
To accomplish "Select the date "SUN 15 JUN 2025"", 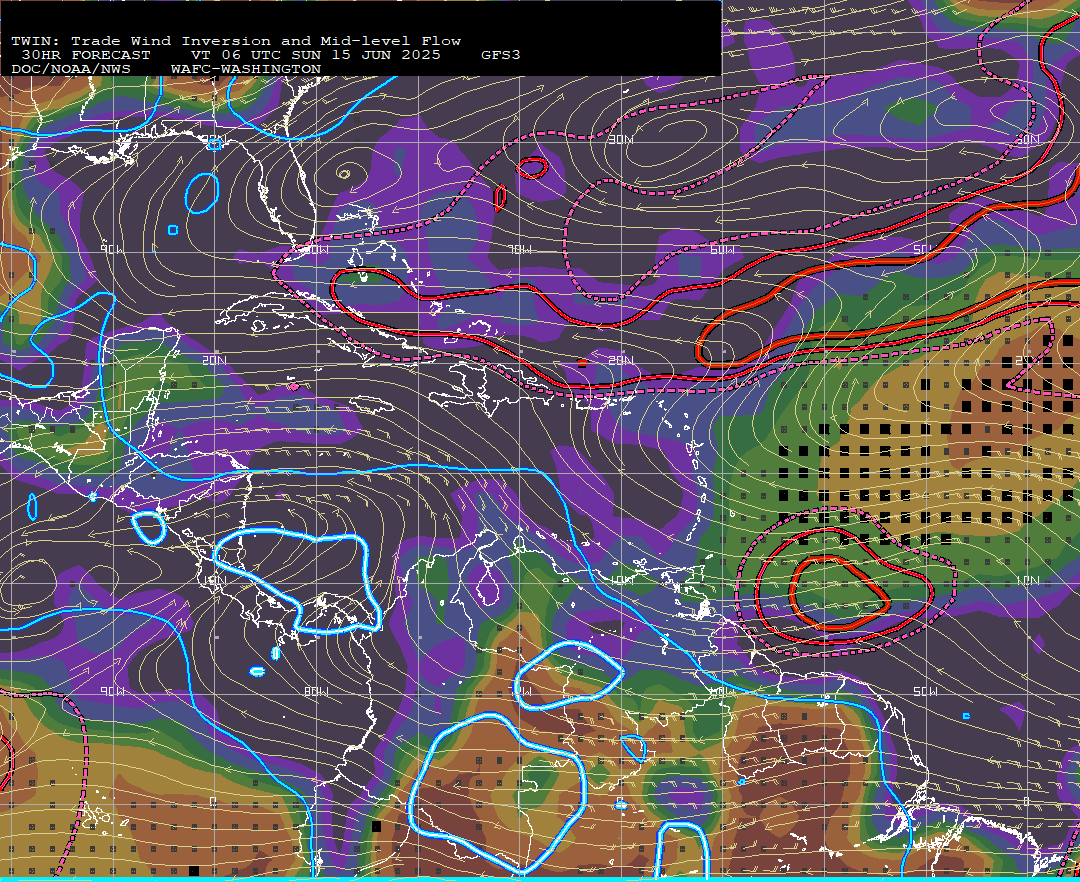I will click(366, 55).
